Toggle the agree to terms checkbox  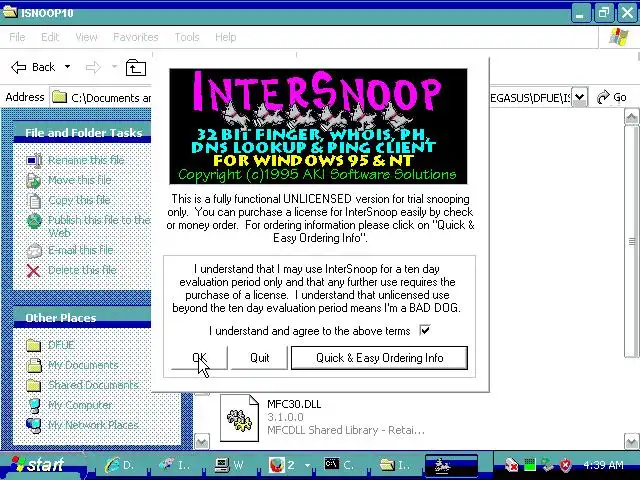tap(425, 330)
